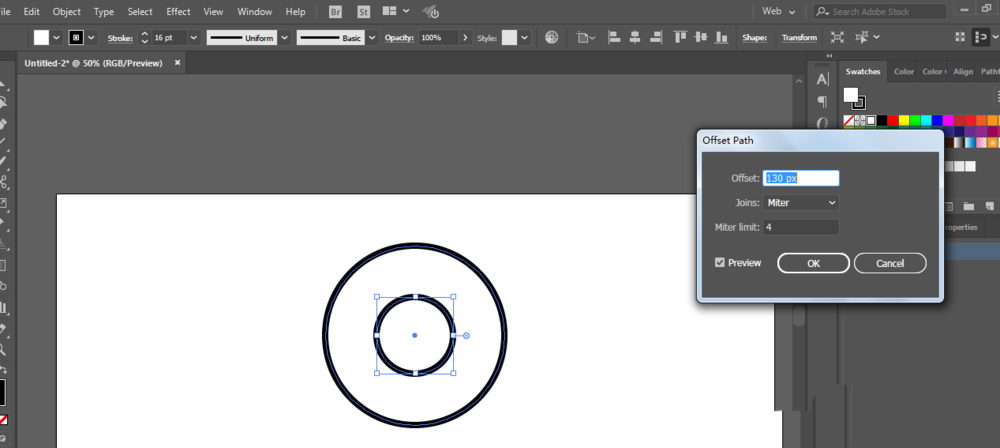Click the Isolate Selected Object icon
This screenshot has height=448, width=1000.
(836, 37)
